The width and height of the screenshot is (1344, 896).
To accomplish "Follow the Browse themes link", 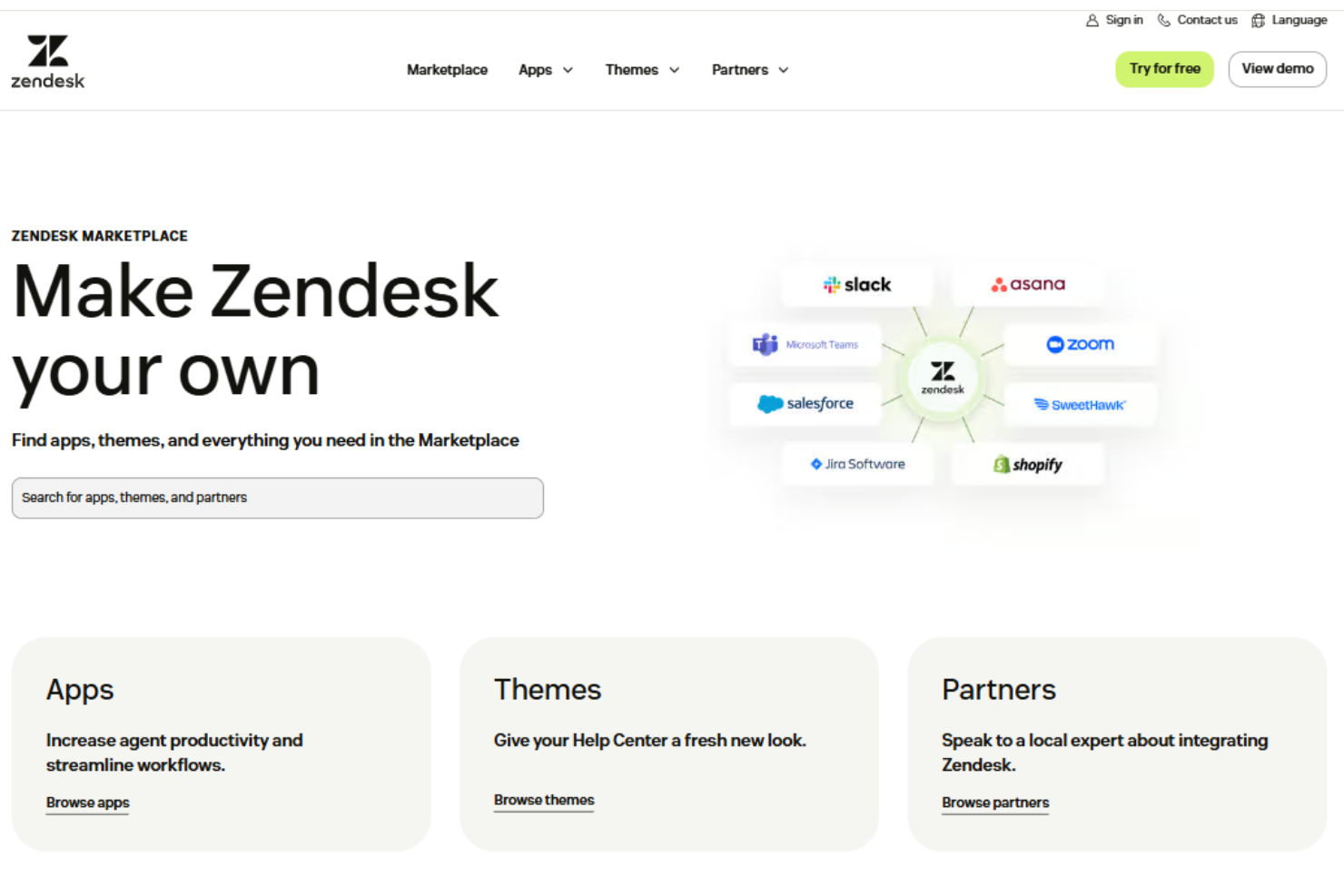I will tap(543, 800).
